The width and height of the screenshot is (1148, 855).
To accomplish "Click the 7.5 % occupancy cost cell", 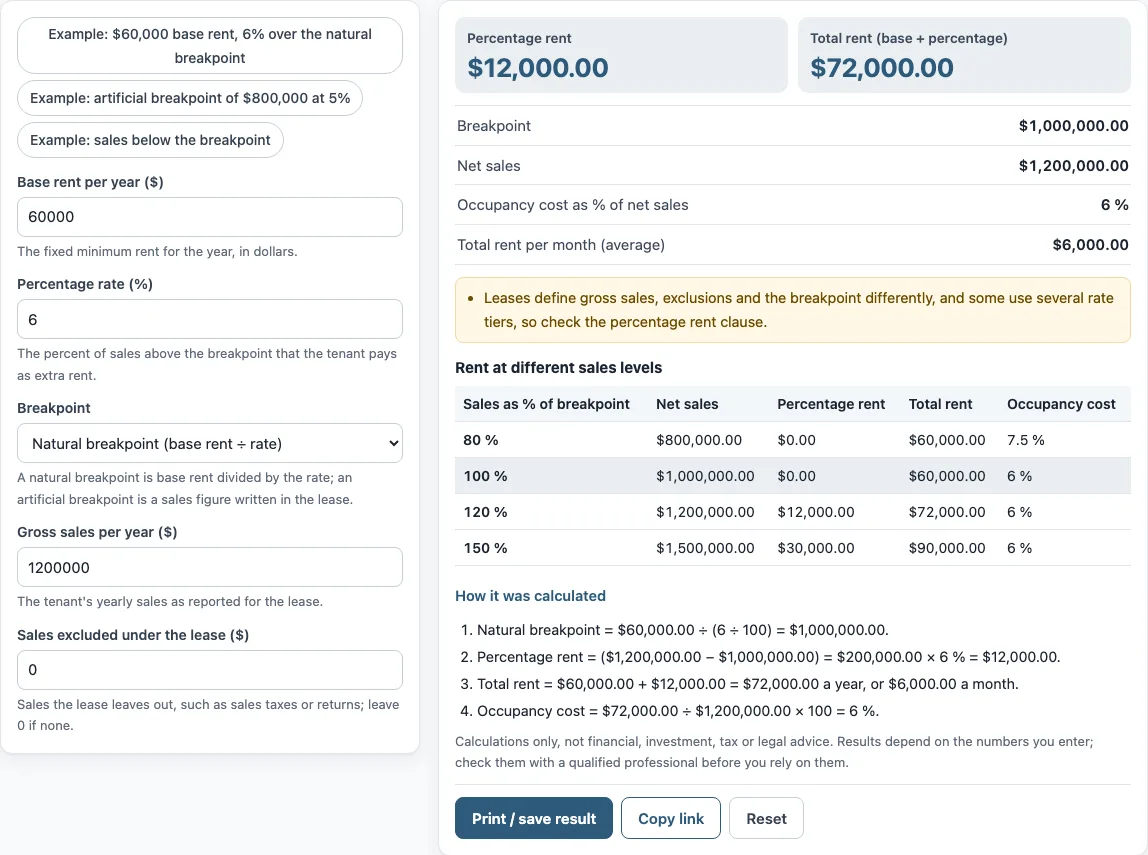I will pyautogui.click(x=1025, y=440).
